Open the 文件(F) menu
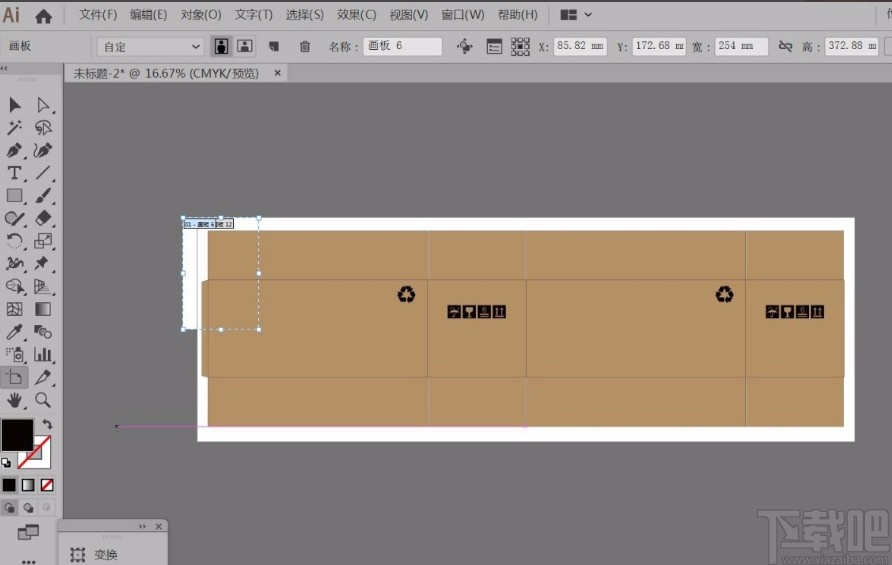 [x=98, y=15]
